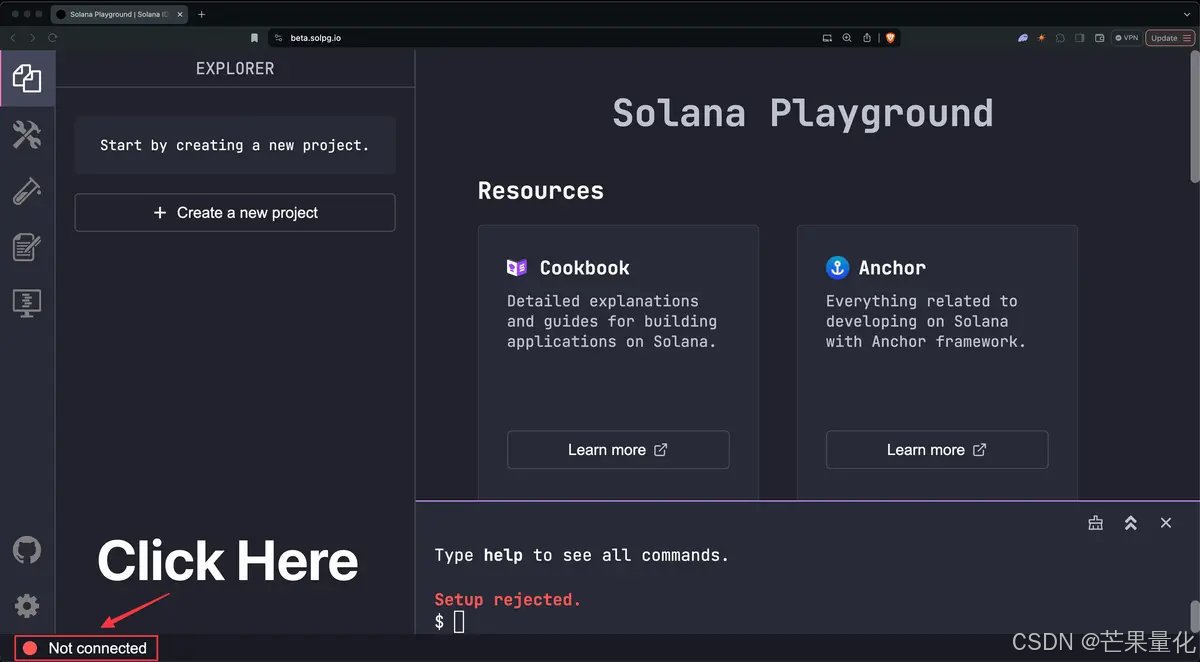Click the Cookbook card title
The height and width of the screenshot is (662, 1200).
pyautogui.click(x=585, y=268)
